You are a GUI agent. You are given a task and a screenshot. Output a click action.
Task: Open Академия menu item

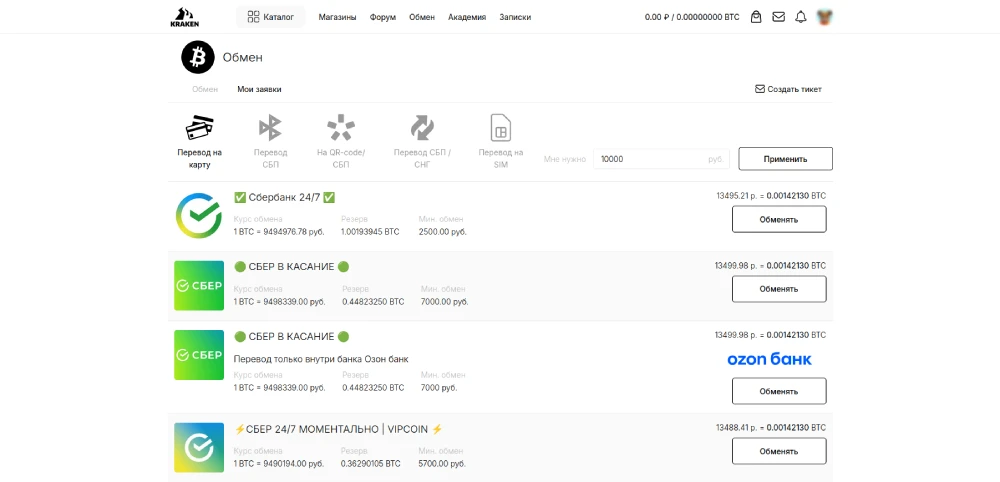(467, 17)
